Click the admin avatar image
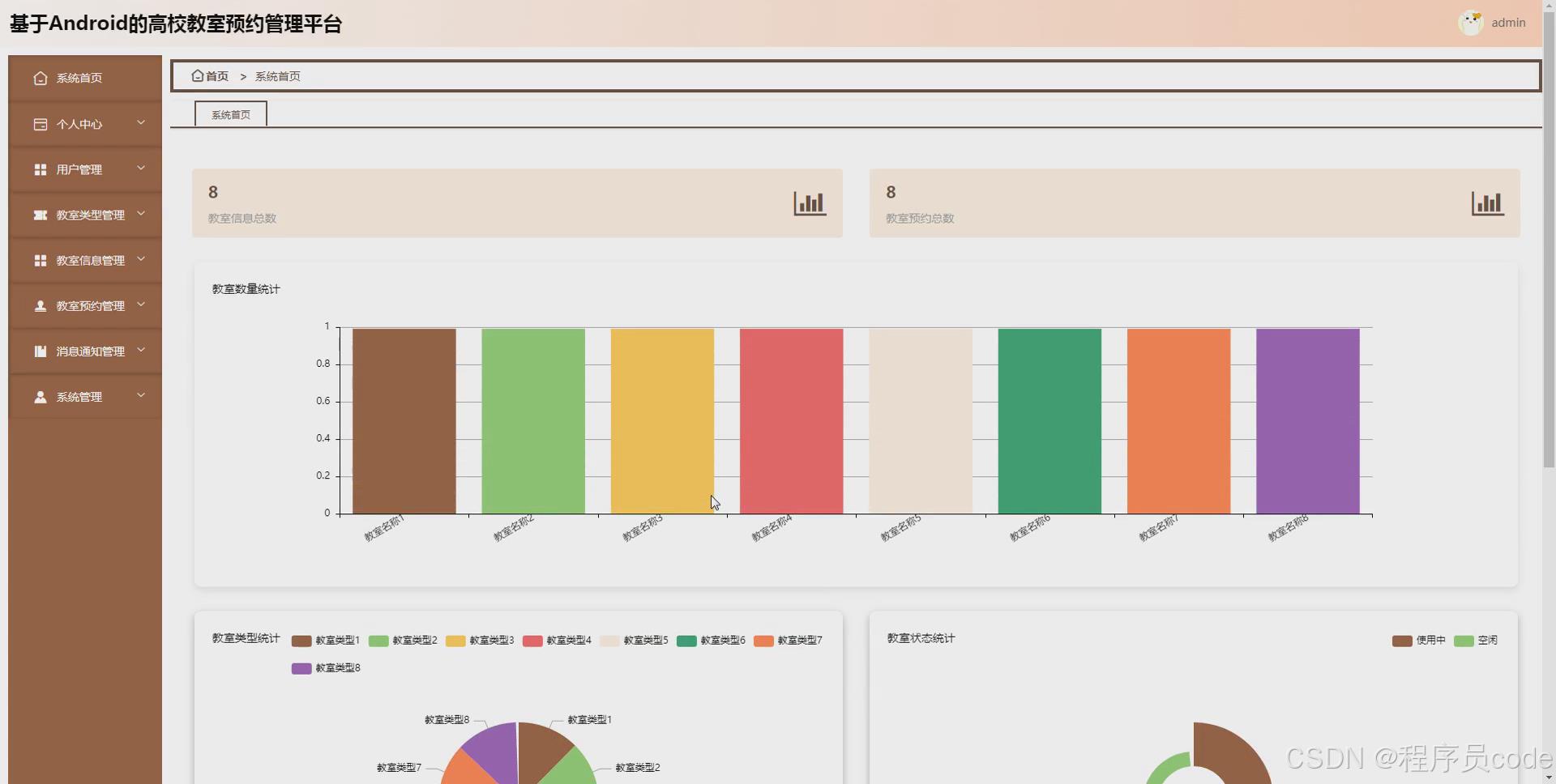The image size is (1556, 784). (1470, 23)
